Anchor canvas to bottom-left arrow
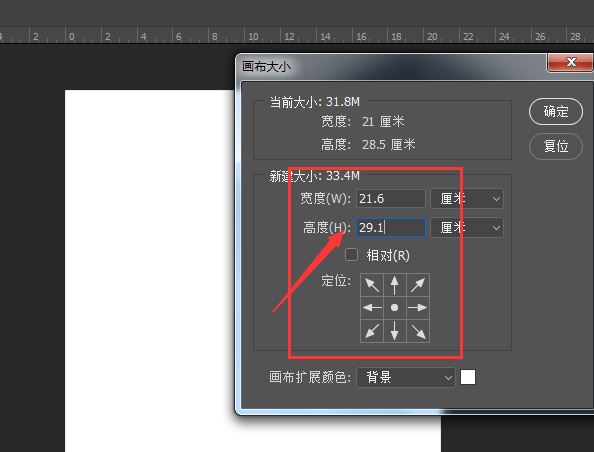The width and height of the screenshot is (594, 452). (372, 331)
